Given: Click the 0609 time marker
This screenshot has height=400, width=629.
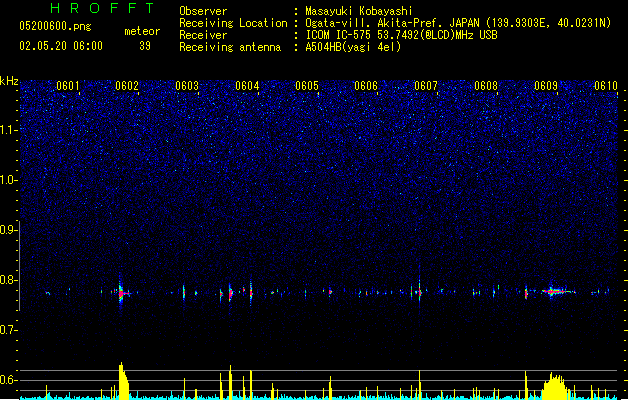Looking at the screenshot, I should point(546,86).
